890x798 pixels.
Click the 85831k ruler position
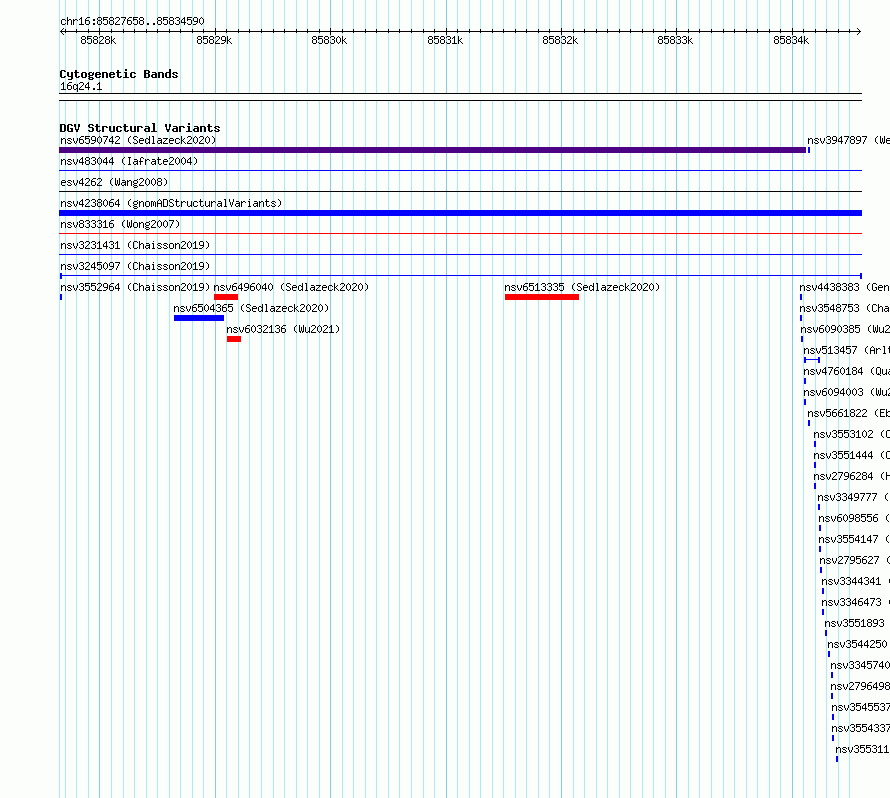point(445,40)
